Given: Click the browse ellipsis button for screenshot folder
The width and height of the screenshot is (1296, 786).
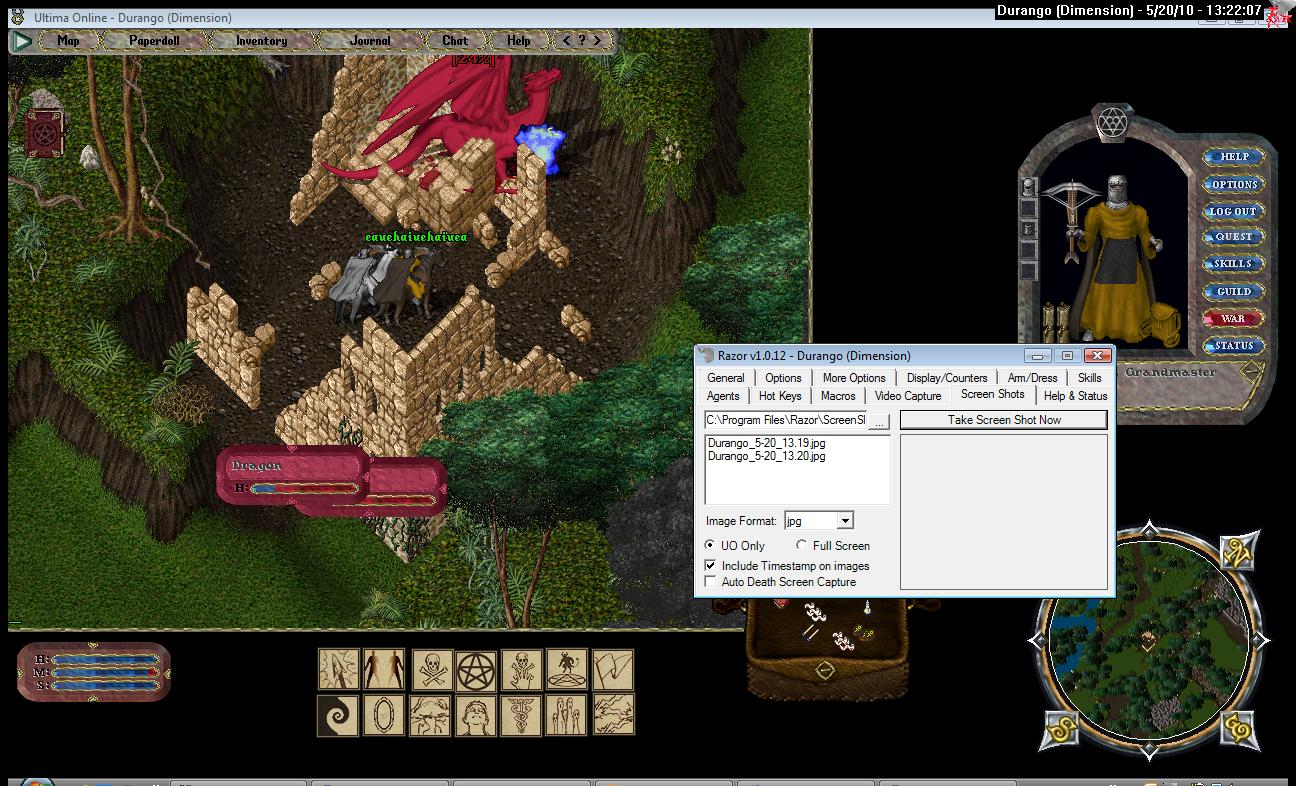Looking at the screenshot, I should click(879, 422).
